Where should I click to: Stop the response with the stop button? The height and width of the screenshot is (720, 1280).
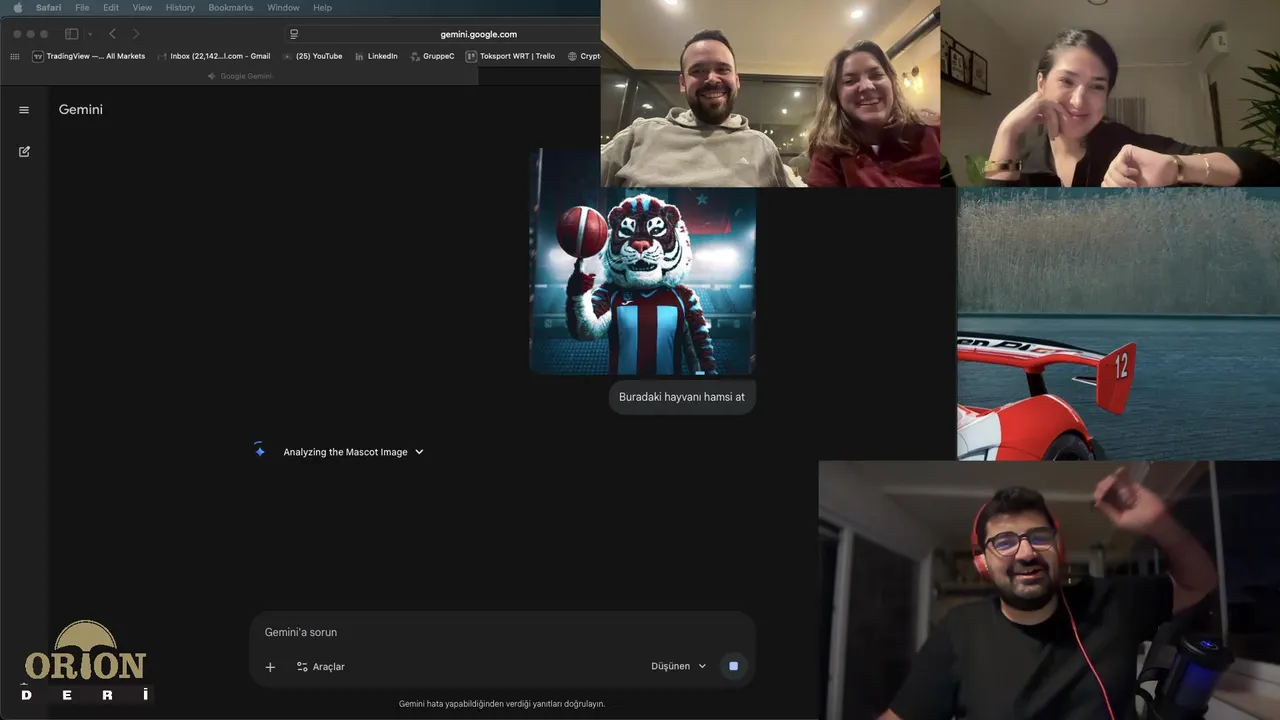(x=733, y=666)
